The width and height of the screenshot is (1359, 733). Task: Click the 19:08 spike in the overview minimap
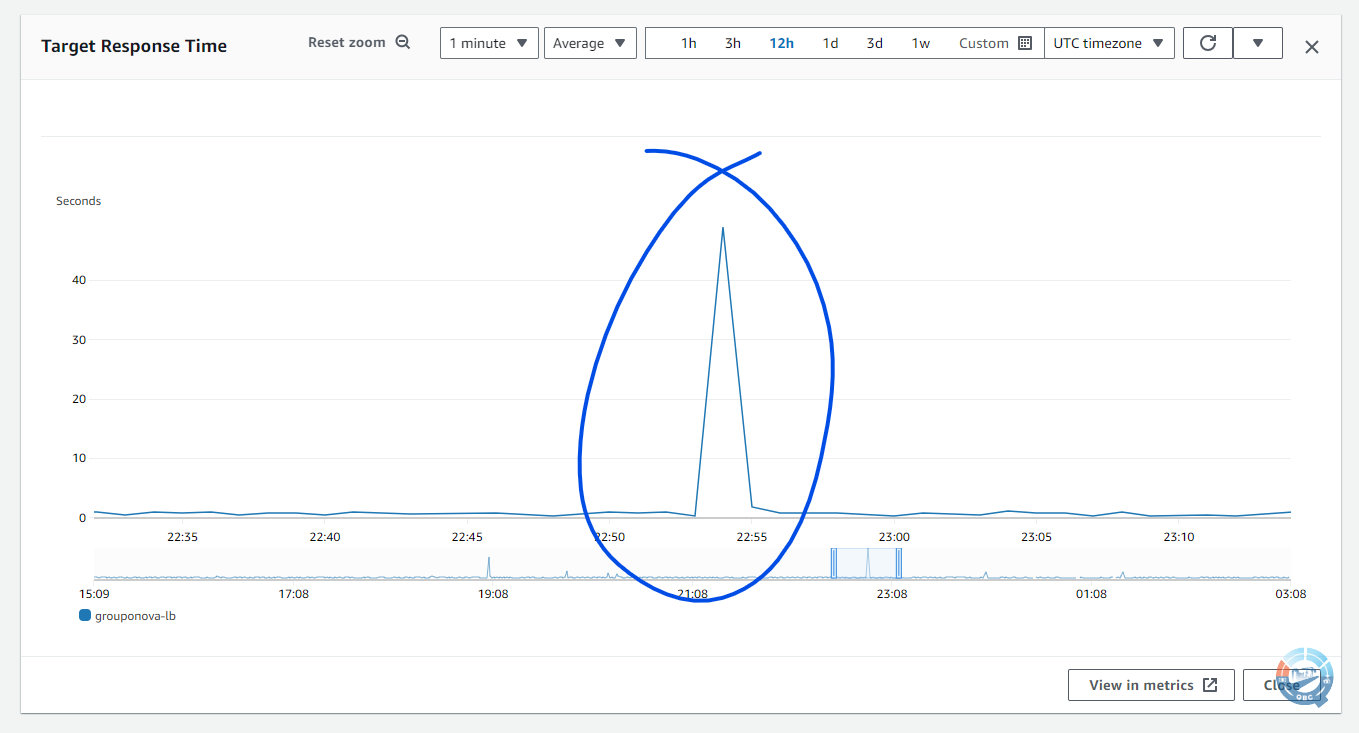pos(489,566)
